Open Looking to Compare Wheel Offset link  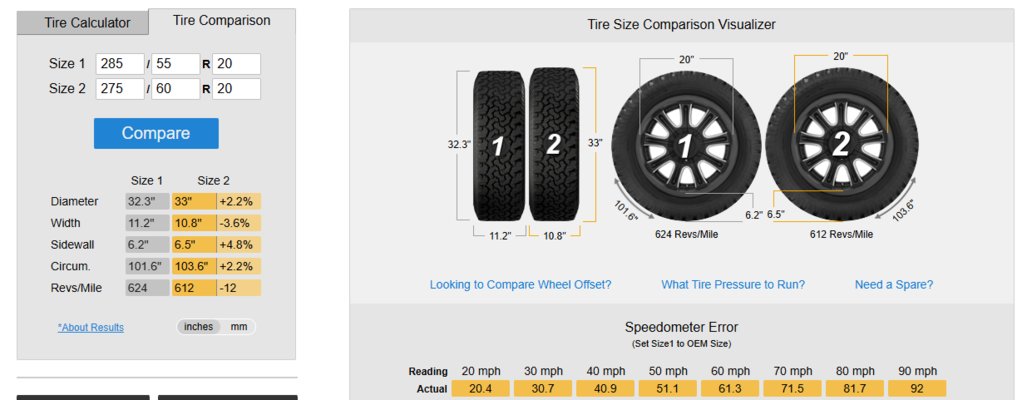pos(520,285)
